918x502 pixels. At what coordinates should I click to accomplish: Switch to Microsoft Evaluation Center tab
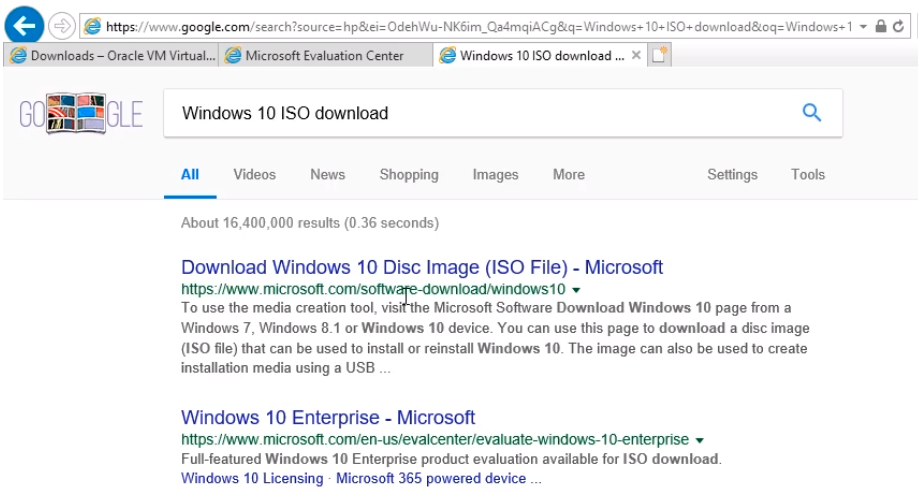click(x=325, y=56)
